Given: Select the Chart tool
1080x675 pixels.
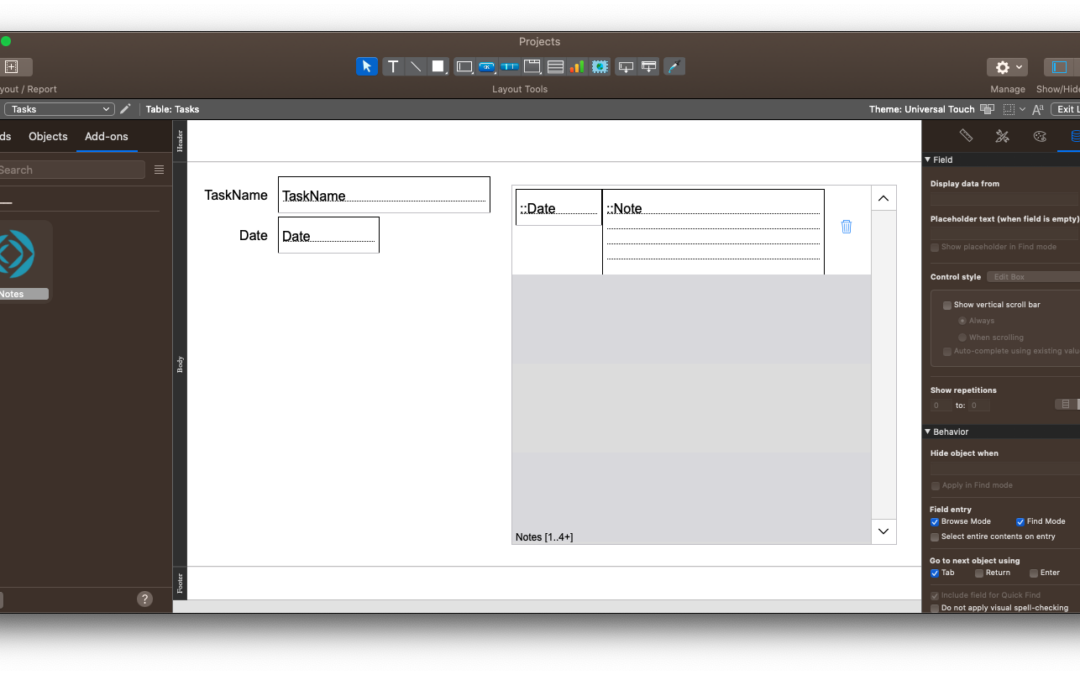Looking at the screenshot, I should [x=577, y=67].
